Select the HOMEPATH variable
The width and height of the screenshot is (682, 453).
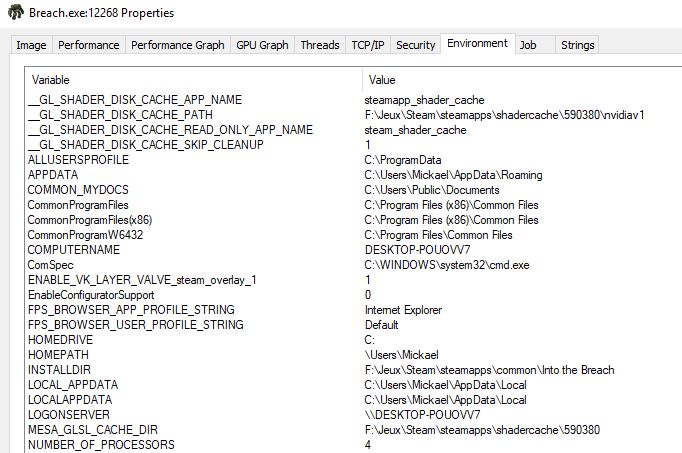pyautogui.click(x=58, y=355)
